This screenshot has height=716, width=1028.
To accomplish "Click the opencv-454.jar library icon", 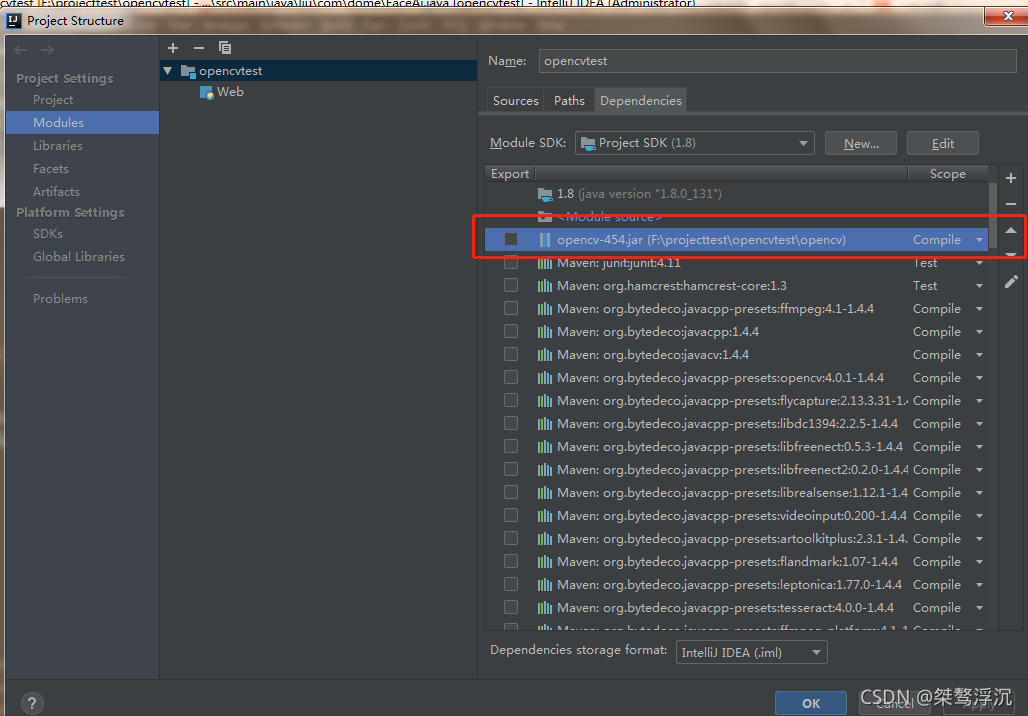I will pos(544,240).
